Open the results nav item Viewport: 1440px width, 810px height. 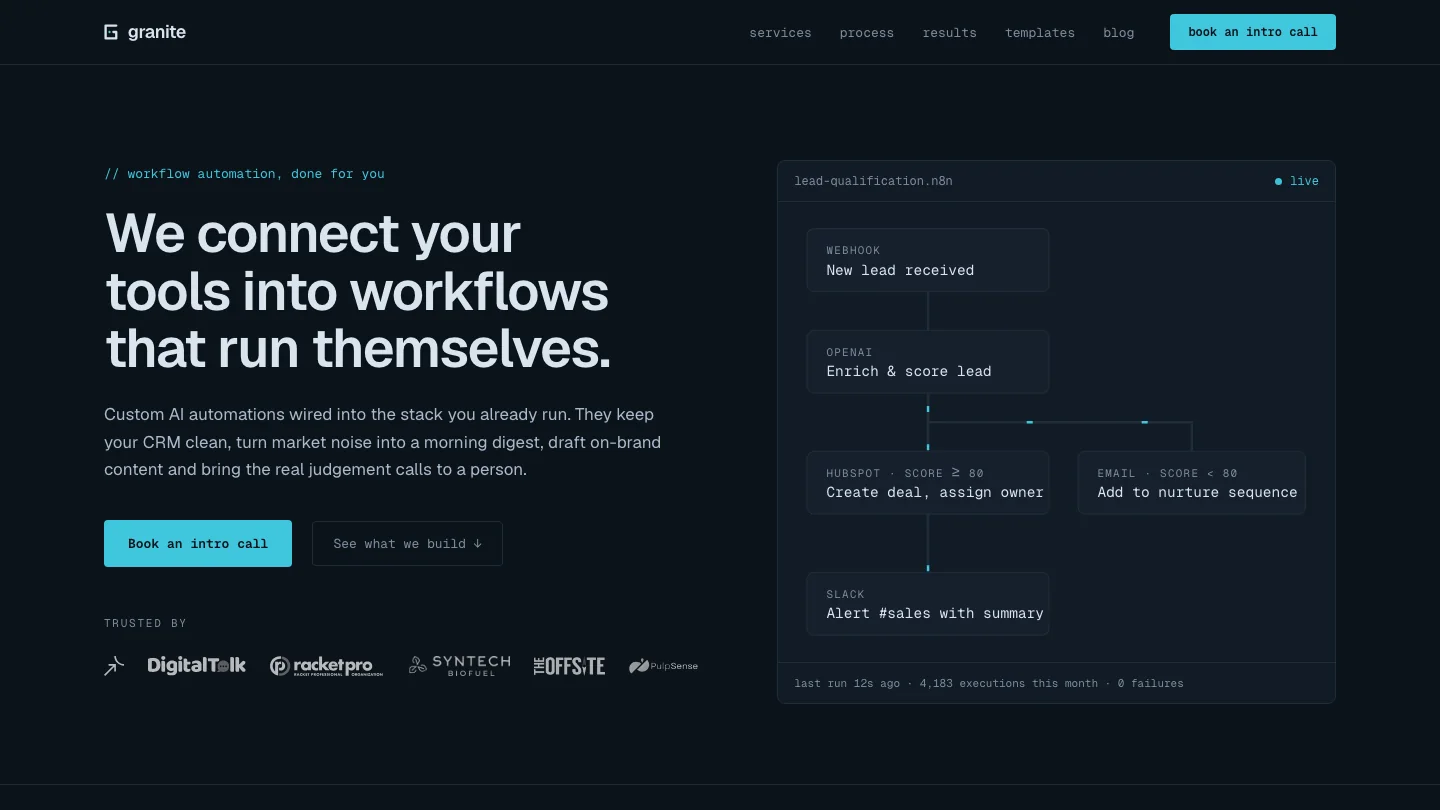(x=950, y=33)
